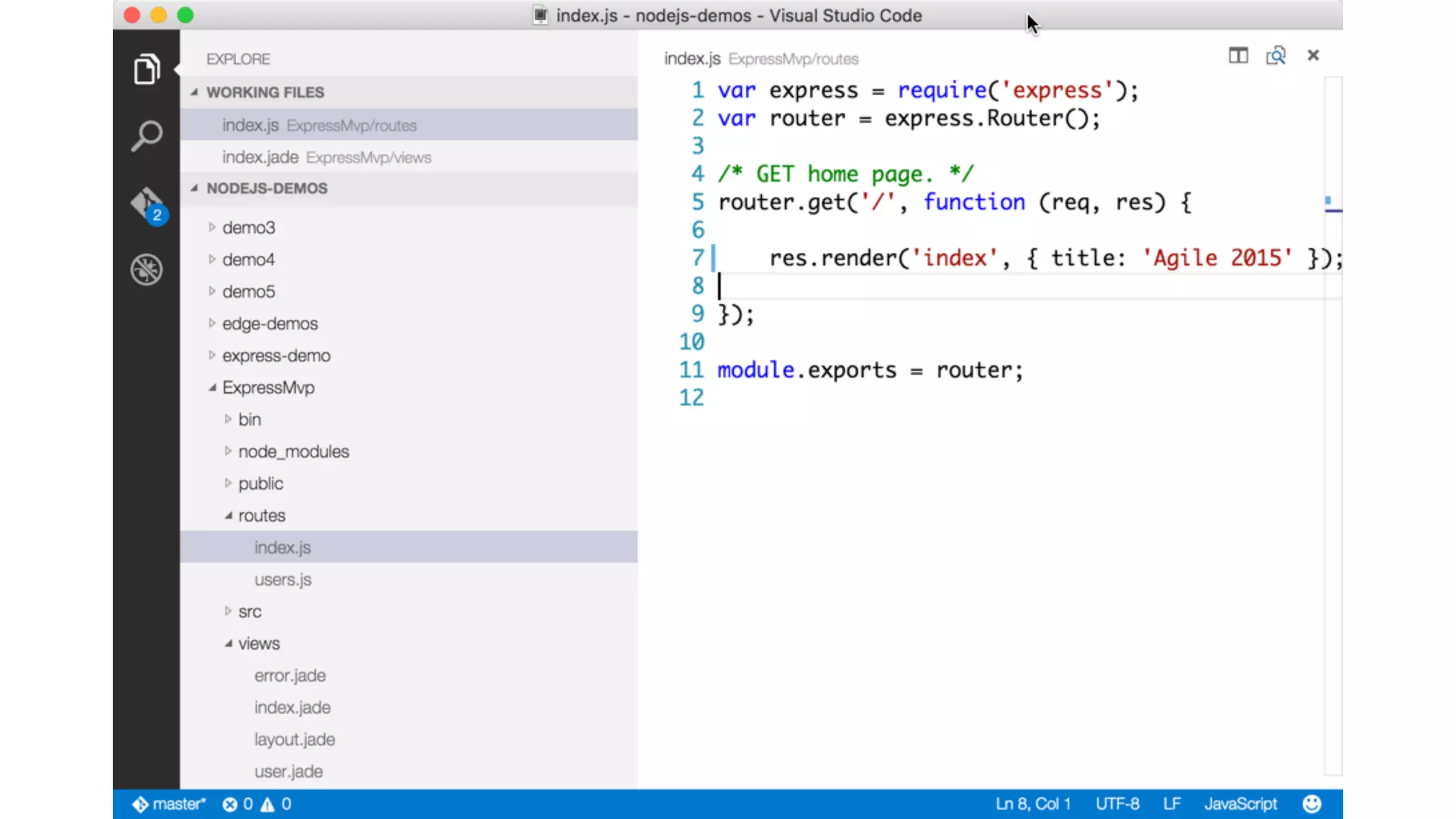Image resolution: width=1456 pixels, height=819 pixels.
Task: Click the open changes icon
Action: tap(1275, 55)
